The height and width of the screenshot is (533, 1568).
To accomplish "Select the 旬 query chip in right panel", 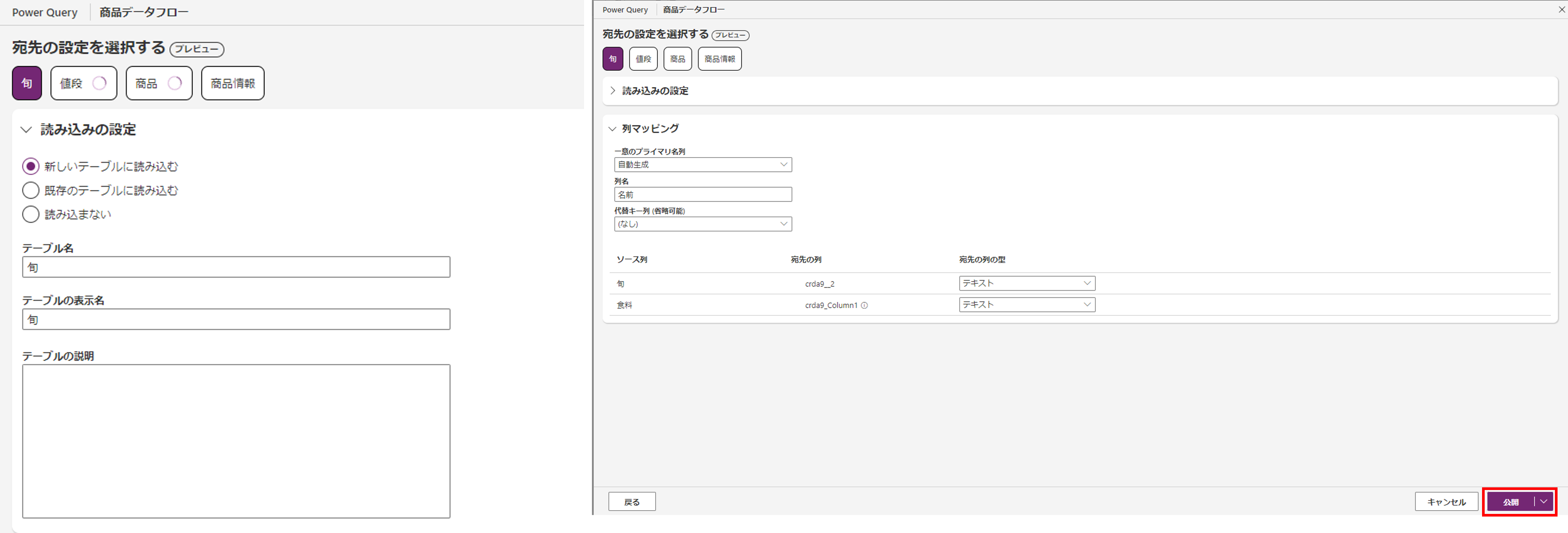I will (612, 58).
